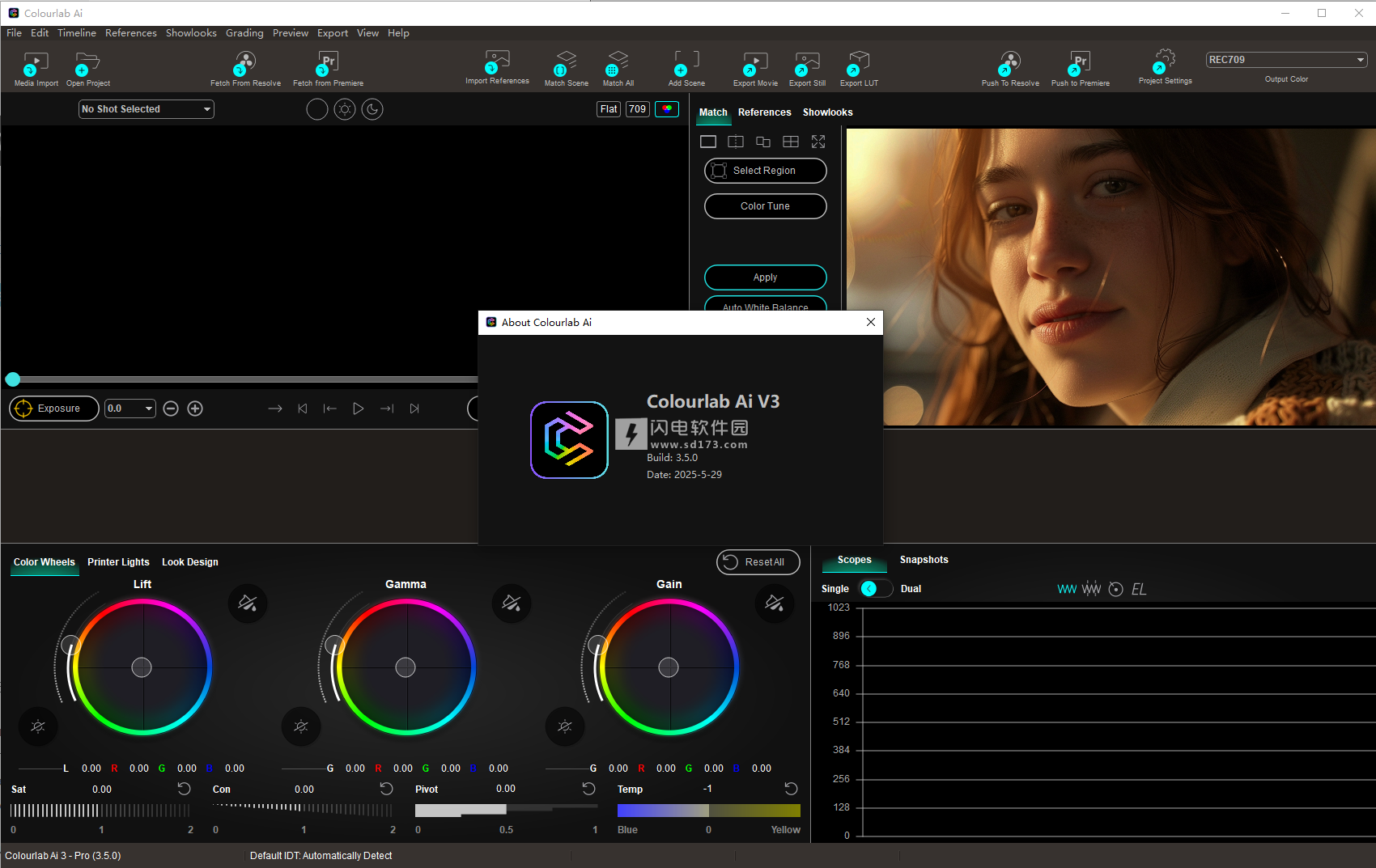Toggle the Single/Dual scope switch
Viewport: 1376px width, 868px height.
[x=876, y=589]
